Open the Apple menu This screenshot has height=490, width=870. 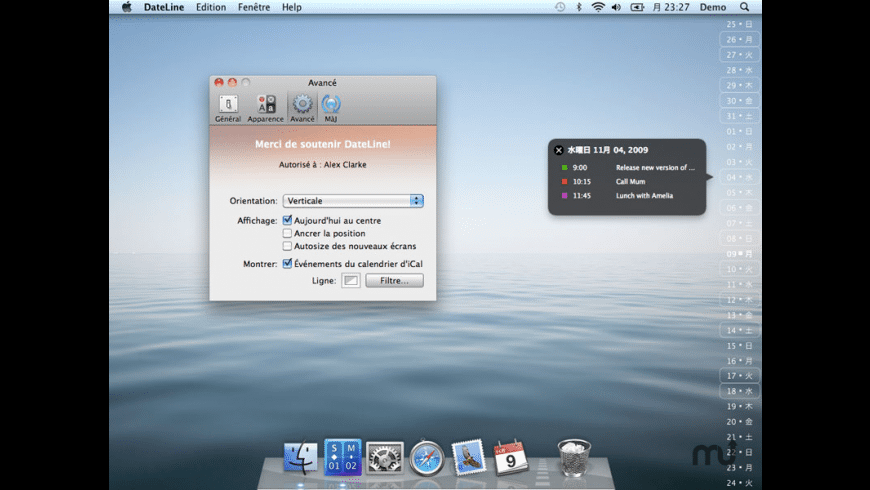tap(126, 7)
